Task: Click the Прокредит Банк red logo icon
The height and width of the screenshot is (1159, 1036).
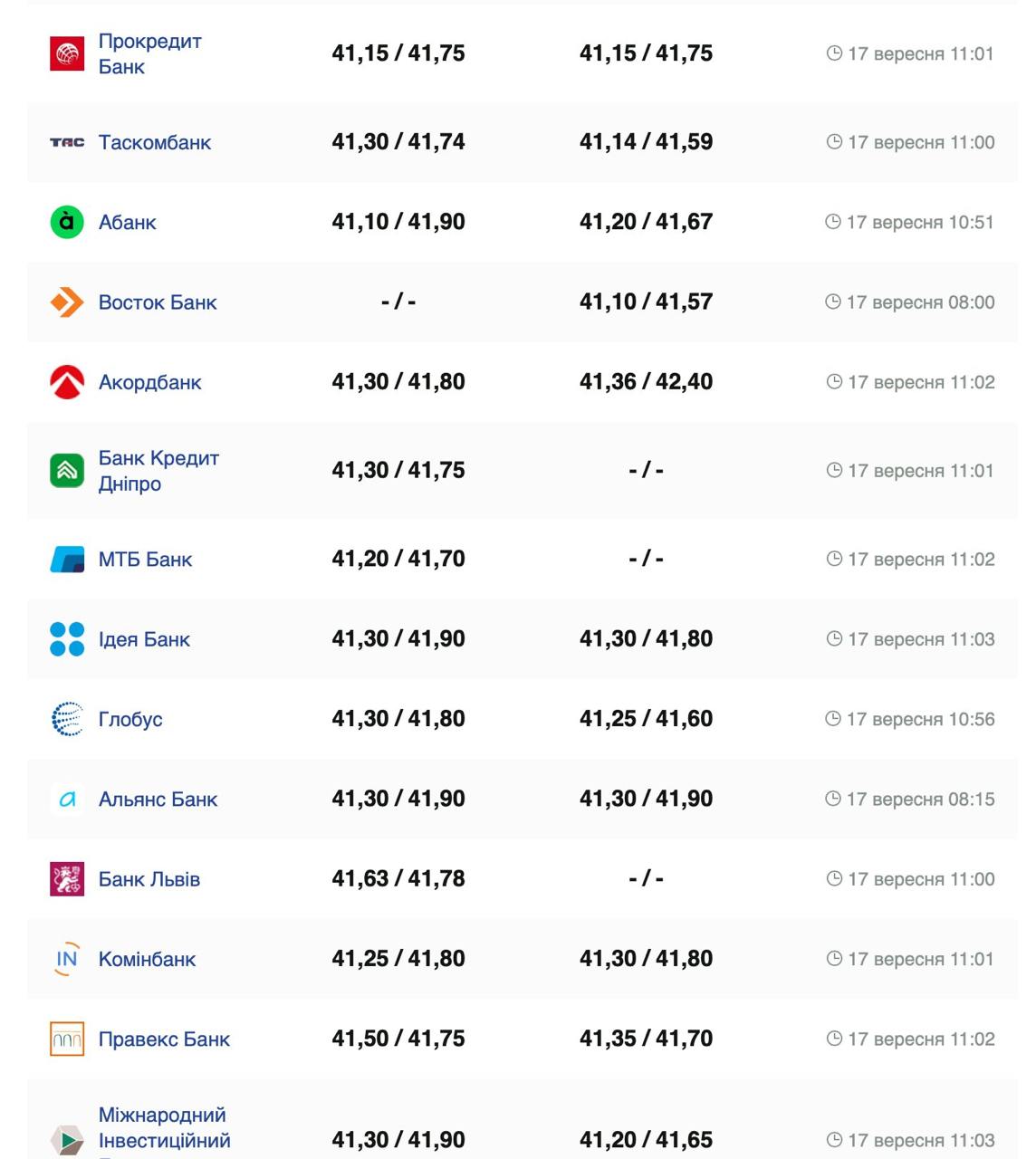Action: [x=67, y=53]
